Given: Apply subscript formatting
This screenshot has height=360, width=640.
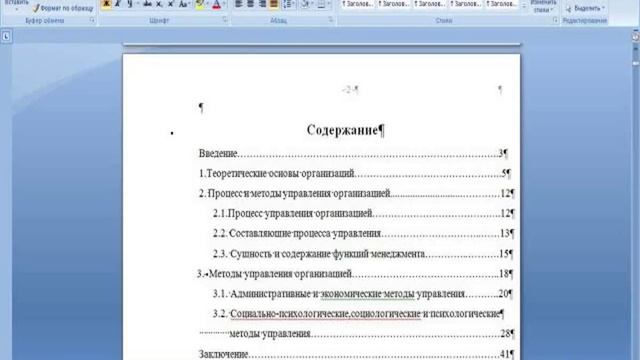Looking at the screenshot, I should [159, 4].
